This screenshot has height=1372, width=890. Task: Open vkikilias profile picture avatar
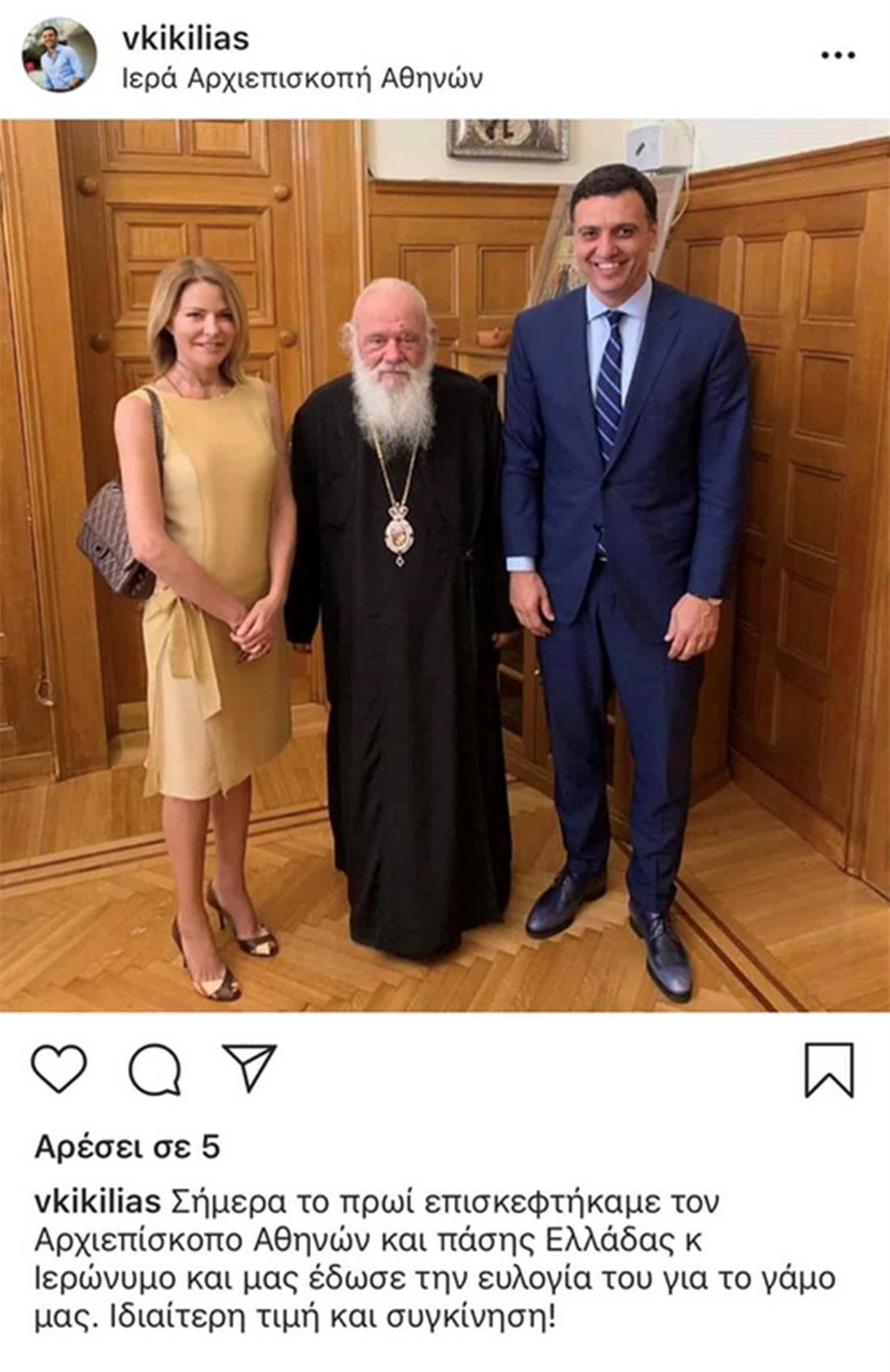[59, 55]
